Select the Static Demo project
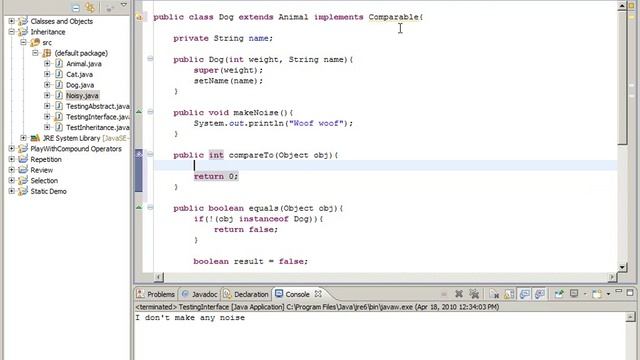 [x=48, y=191]
